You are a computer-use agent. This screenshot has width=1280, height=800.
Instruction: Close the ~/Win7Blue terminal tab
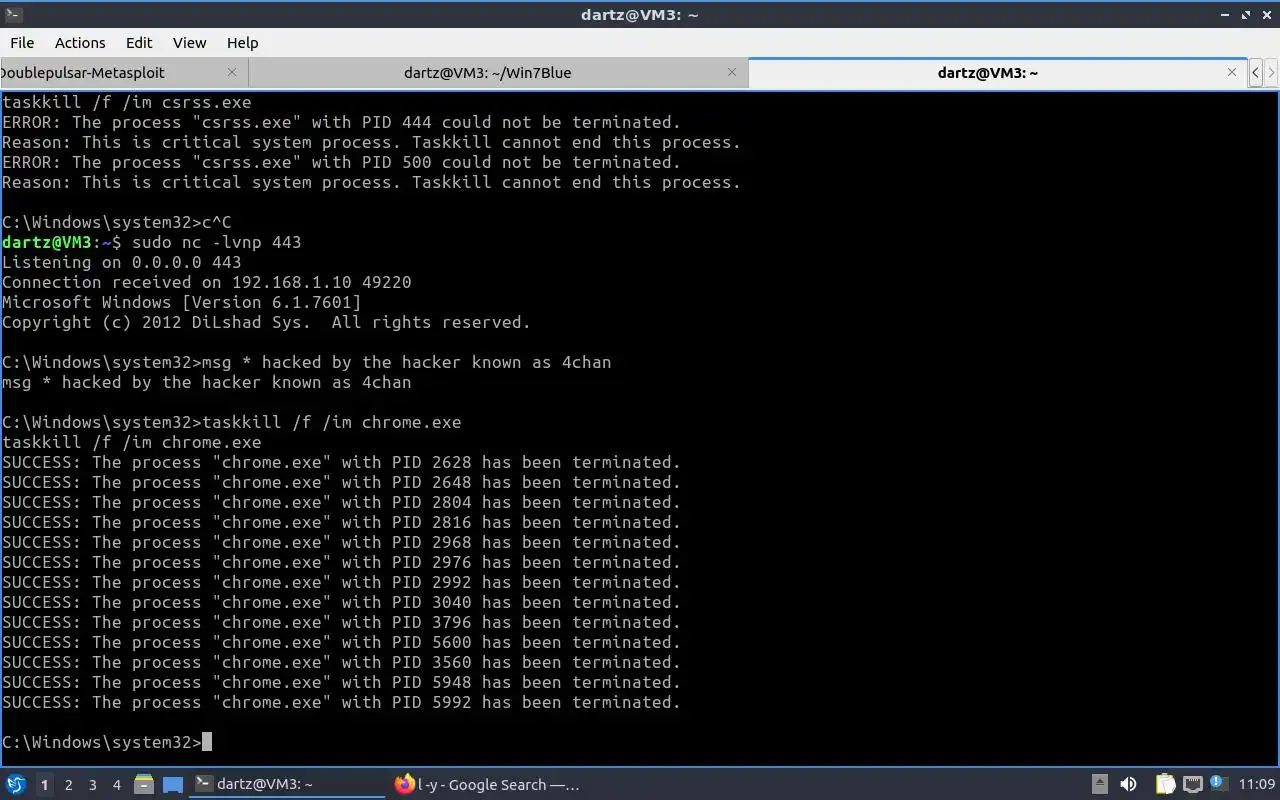pyautogui.click(x=732, y=72)
